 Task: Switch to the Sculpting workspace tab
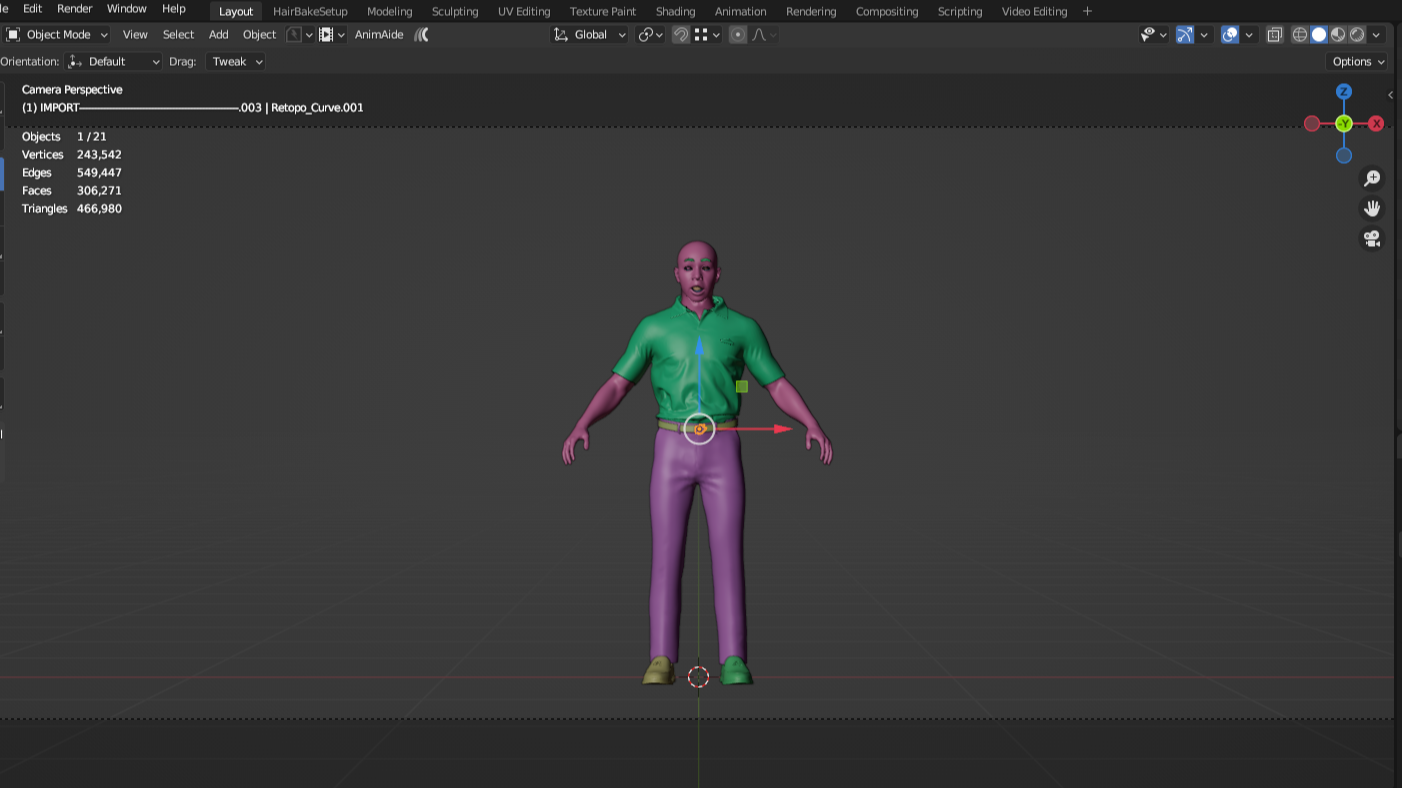tap(455, 12)
